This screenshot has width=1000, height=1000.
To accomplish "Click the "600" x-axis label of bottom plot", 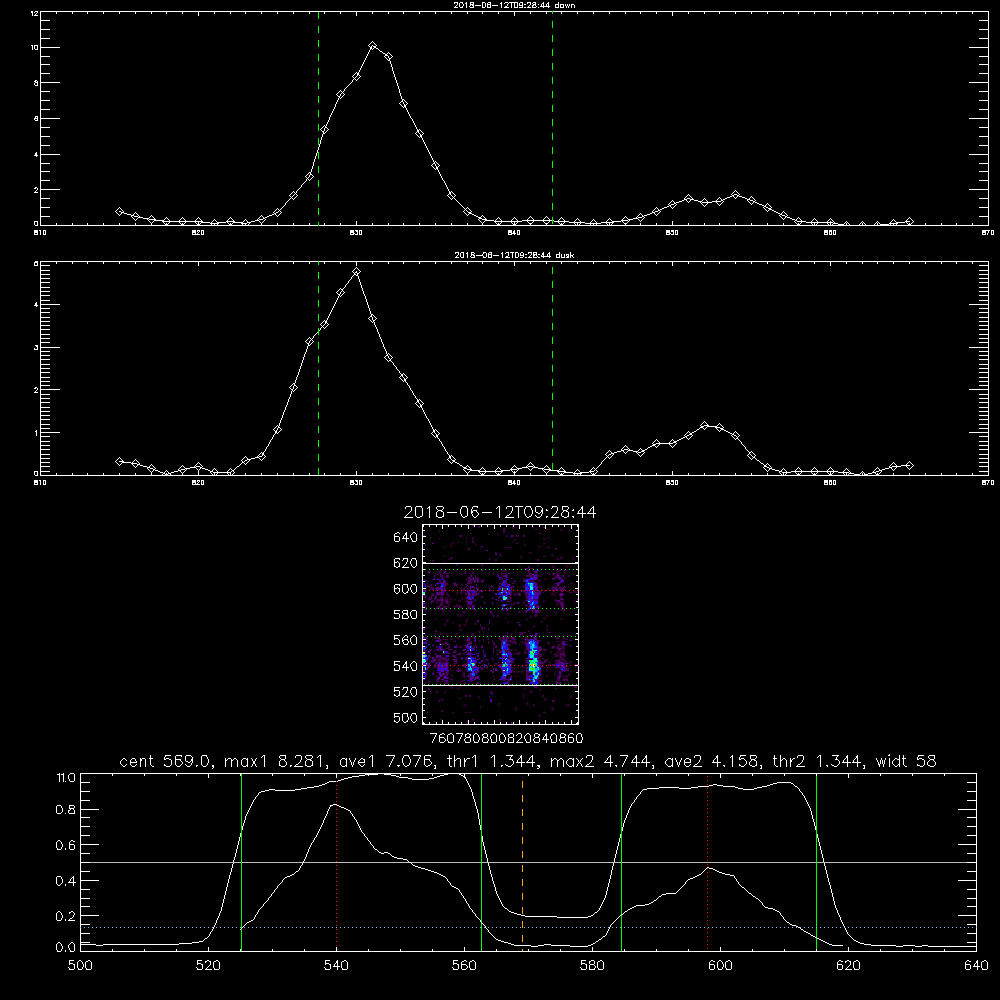I will [720, 966].
